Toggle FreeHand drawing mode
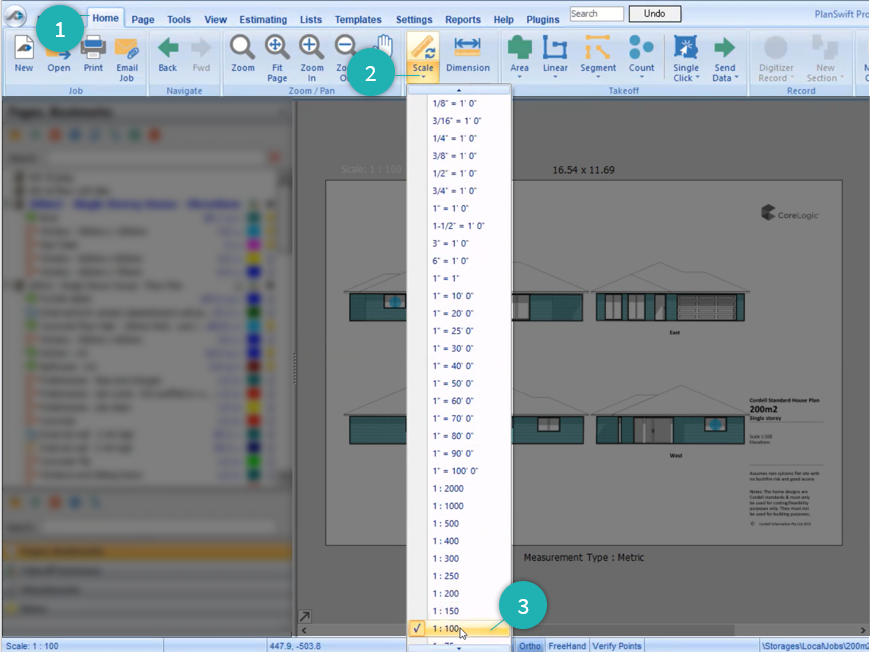This screenshot has width=870, height=652. [x=566, y=645]
